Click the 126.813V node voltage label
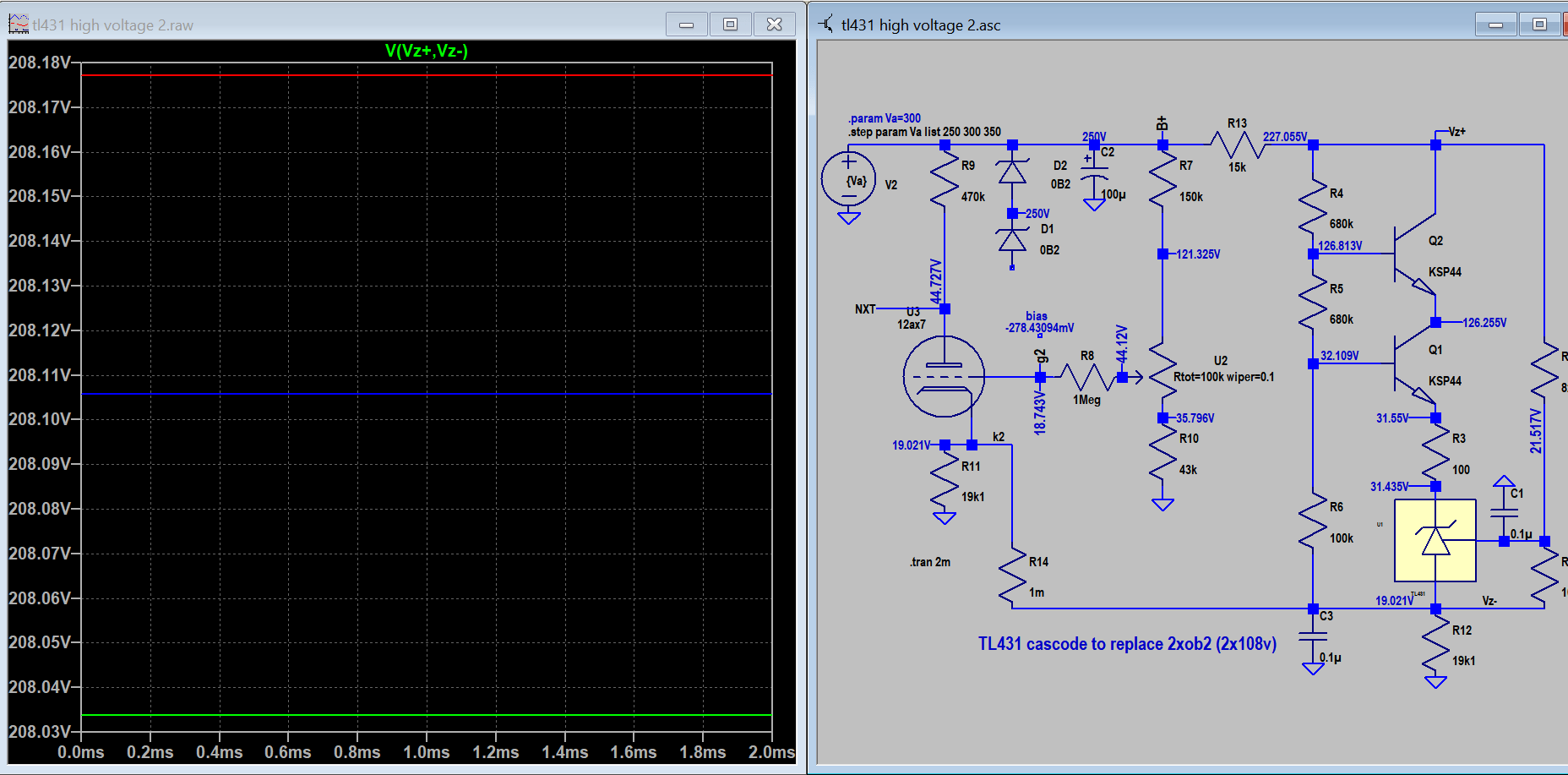The width and height of the screenshot is (1568, 775). (x=1340, y=246)
